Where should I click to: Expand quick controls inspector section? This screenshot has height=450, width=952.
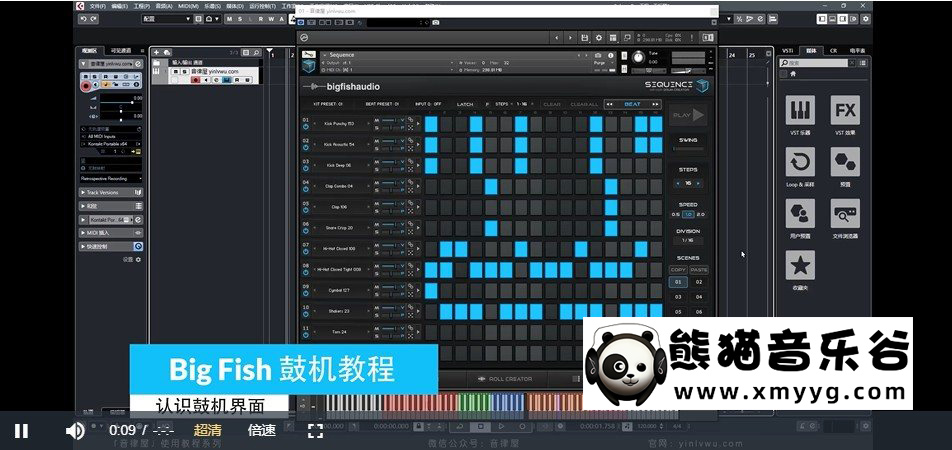click(111, 246)
